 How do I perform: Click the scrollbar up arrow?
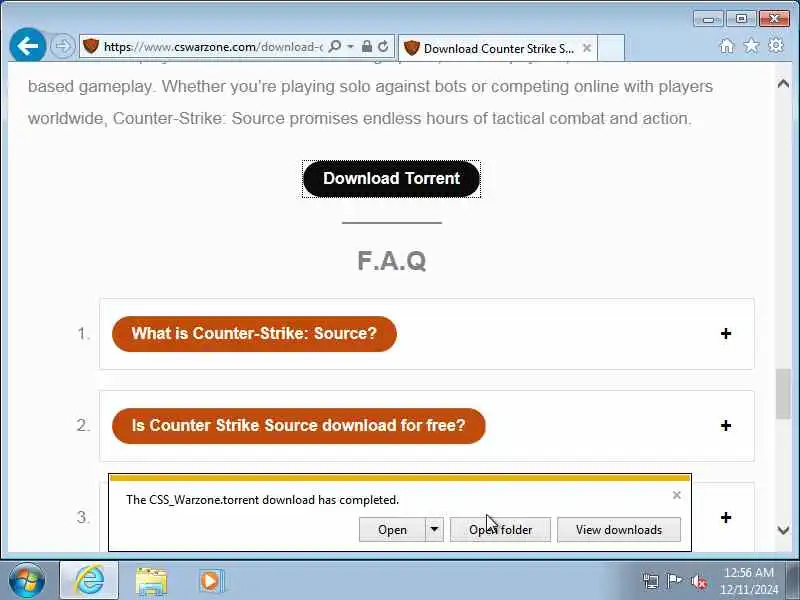(x=783, y=84)
